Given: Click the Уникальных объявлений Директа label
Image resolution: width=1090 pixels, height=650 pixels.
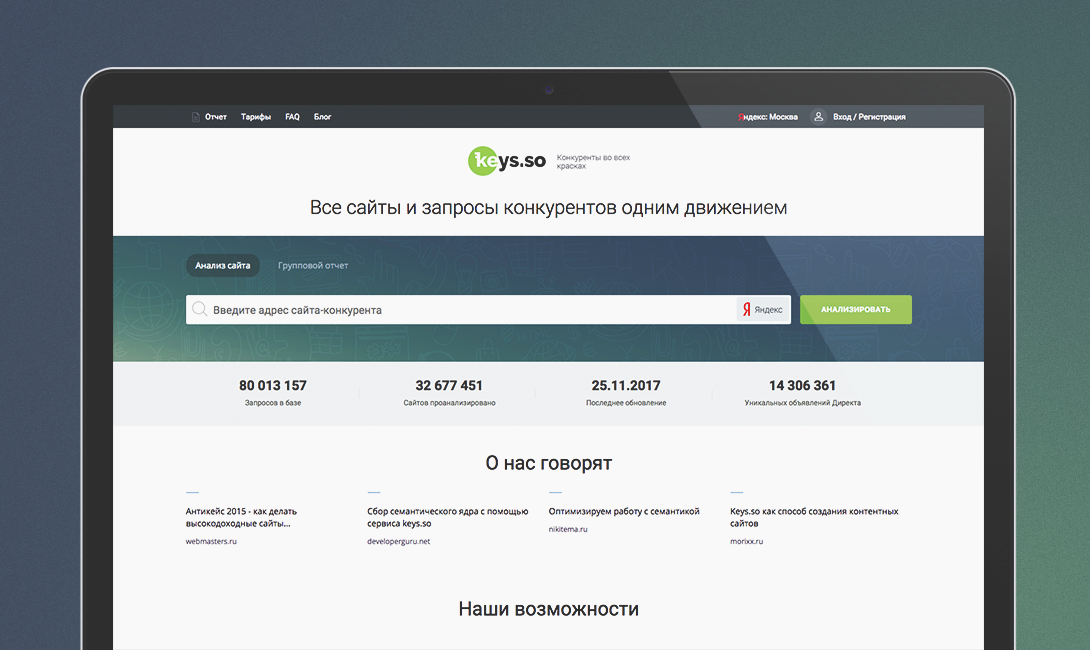Looking at the screenshot, I should point(802,403).
